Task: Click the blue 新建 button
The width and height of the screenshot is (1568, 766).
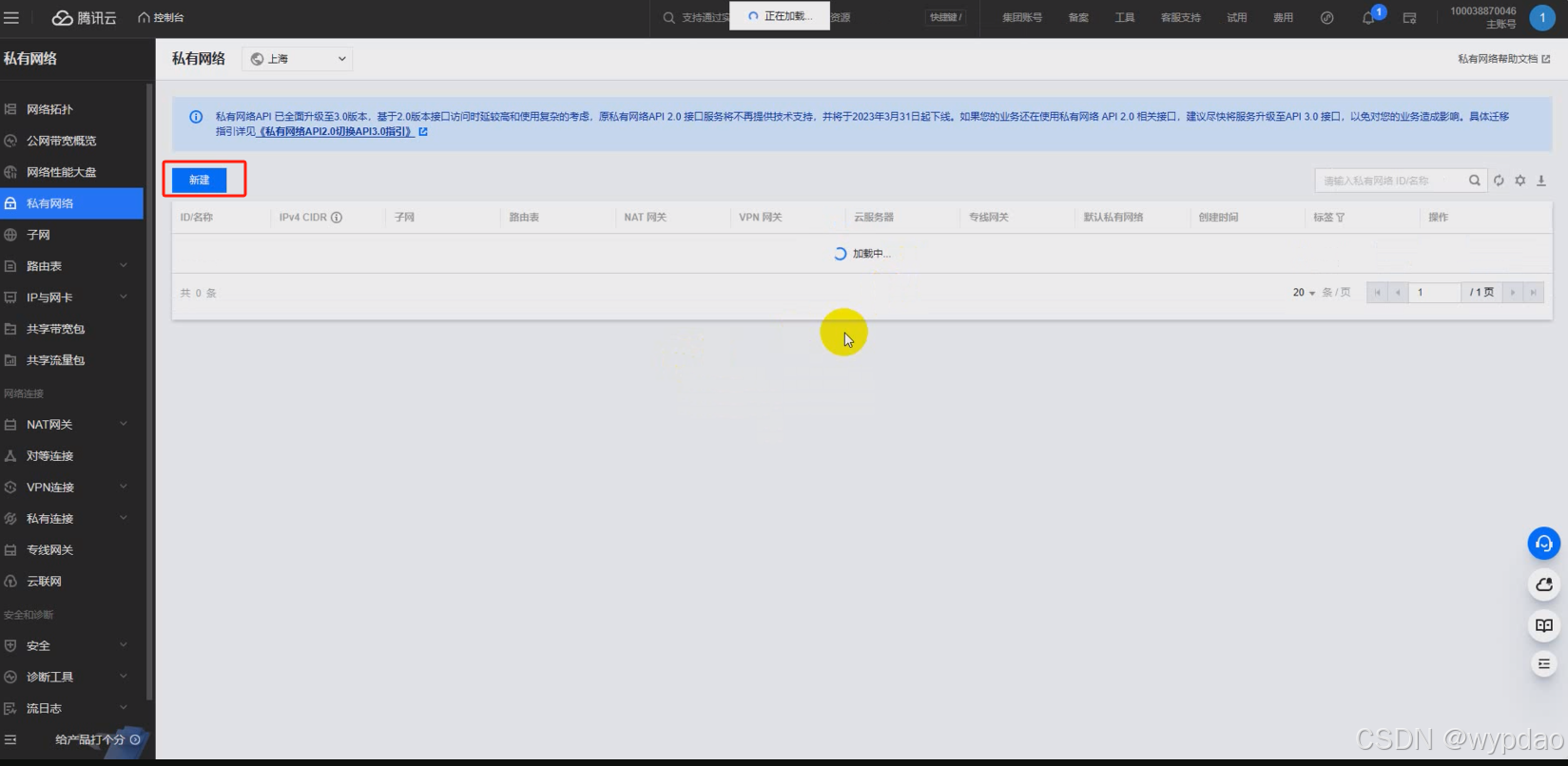Action: coord(200,180)
